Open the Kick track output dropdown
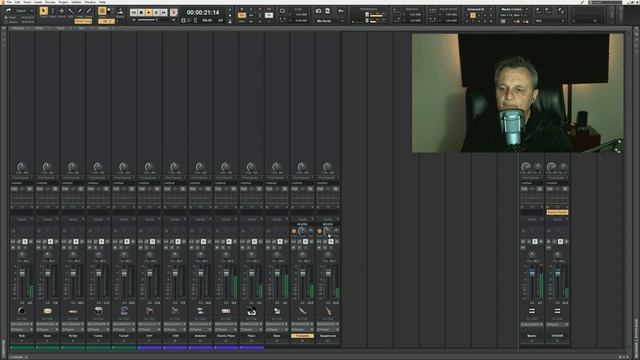The image size is (640, 360). tap(22, 329)
